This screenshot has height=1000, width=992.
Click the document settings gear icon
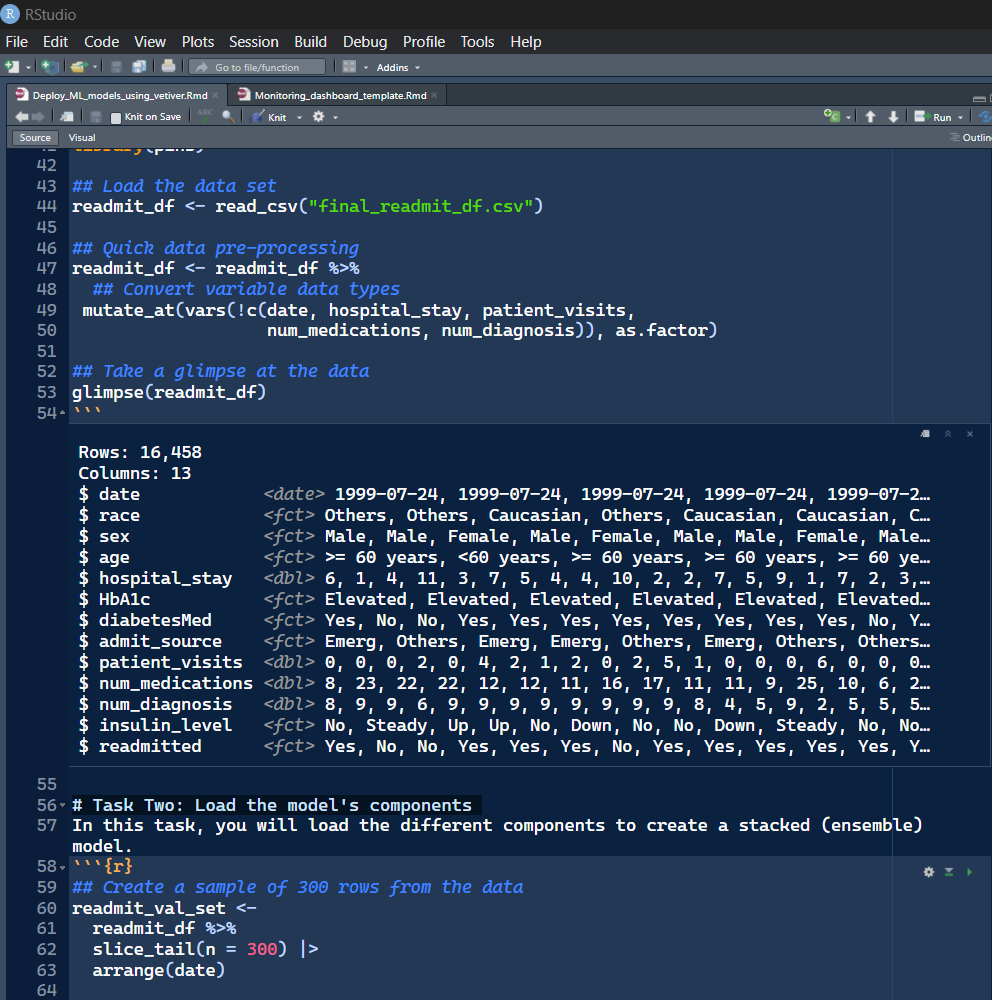tap(318, 116)
